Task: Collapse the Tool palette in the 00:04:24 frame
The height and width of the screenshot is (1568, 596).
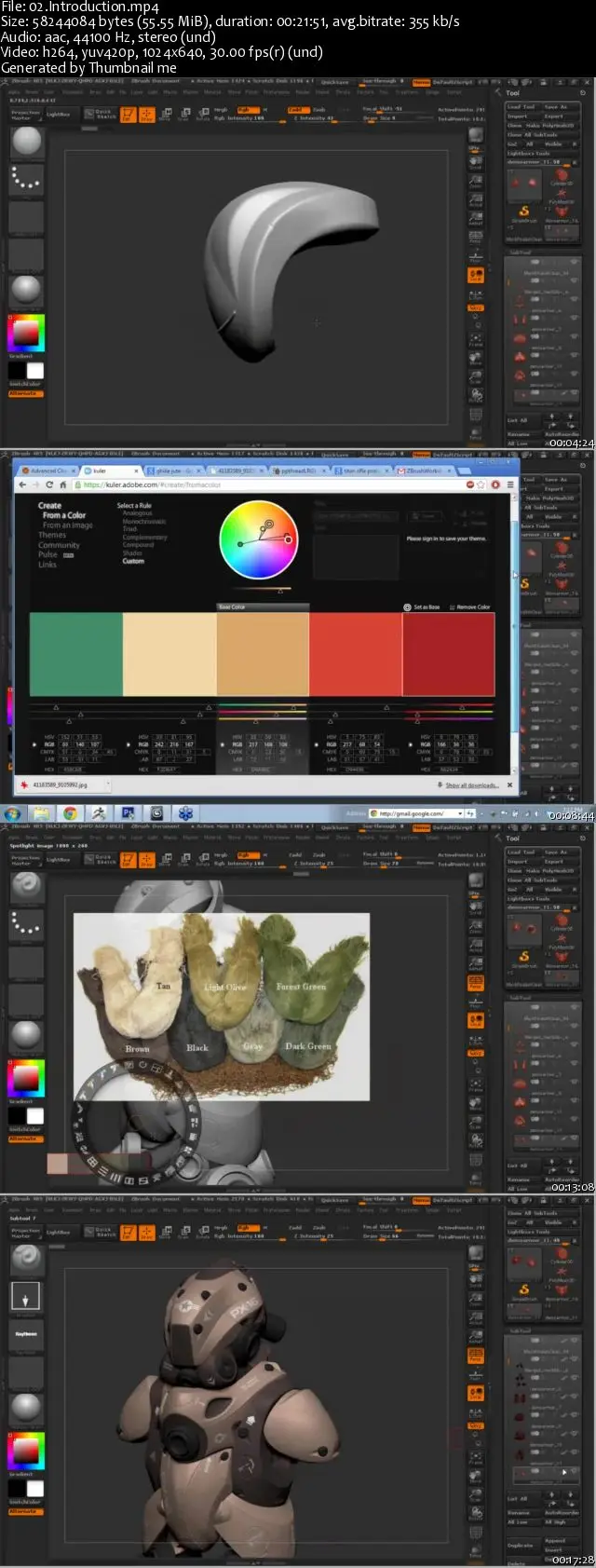Action: (513, 93)
